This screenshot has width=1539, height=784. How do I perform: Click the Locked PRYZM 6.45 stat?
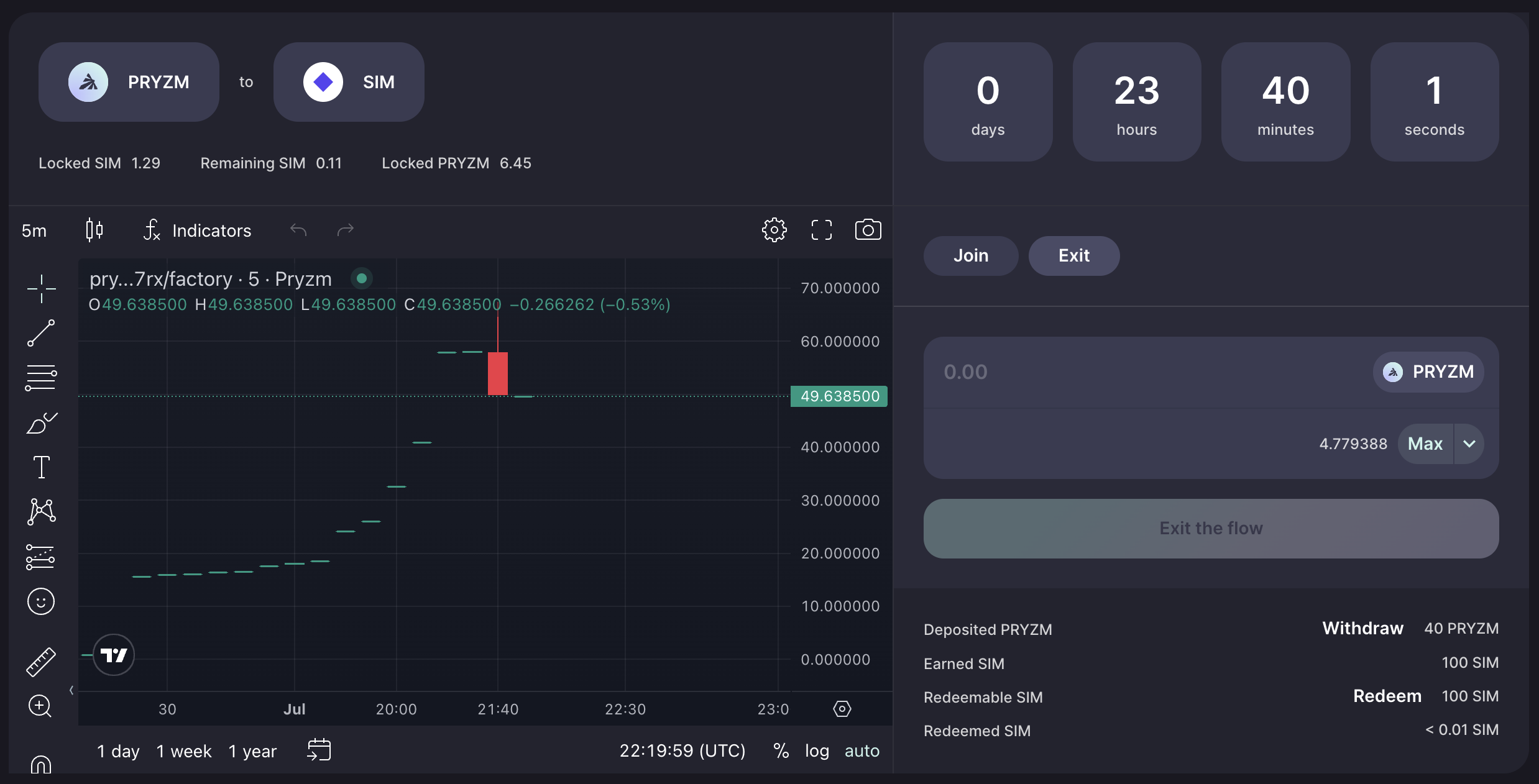pos(456,163)
